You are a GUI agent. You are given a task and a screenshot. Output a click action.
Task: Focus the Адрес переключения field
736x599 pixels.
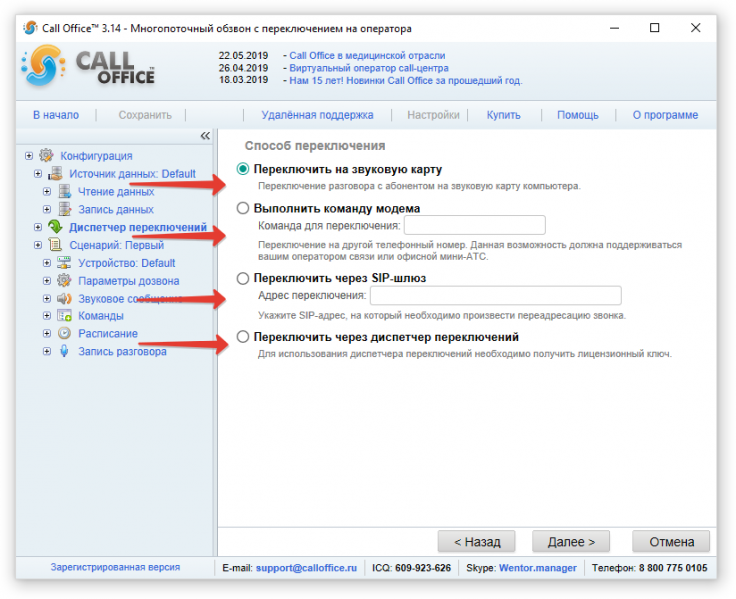[496, 295]
